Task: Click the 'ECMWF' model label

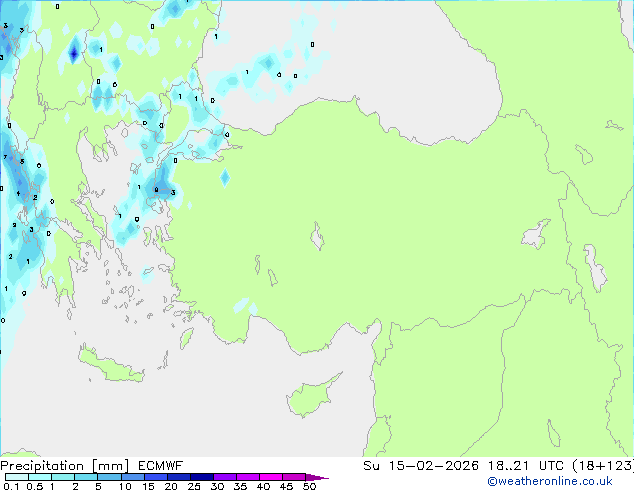Action: click(161, 466)
